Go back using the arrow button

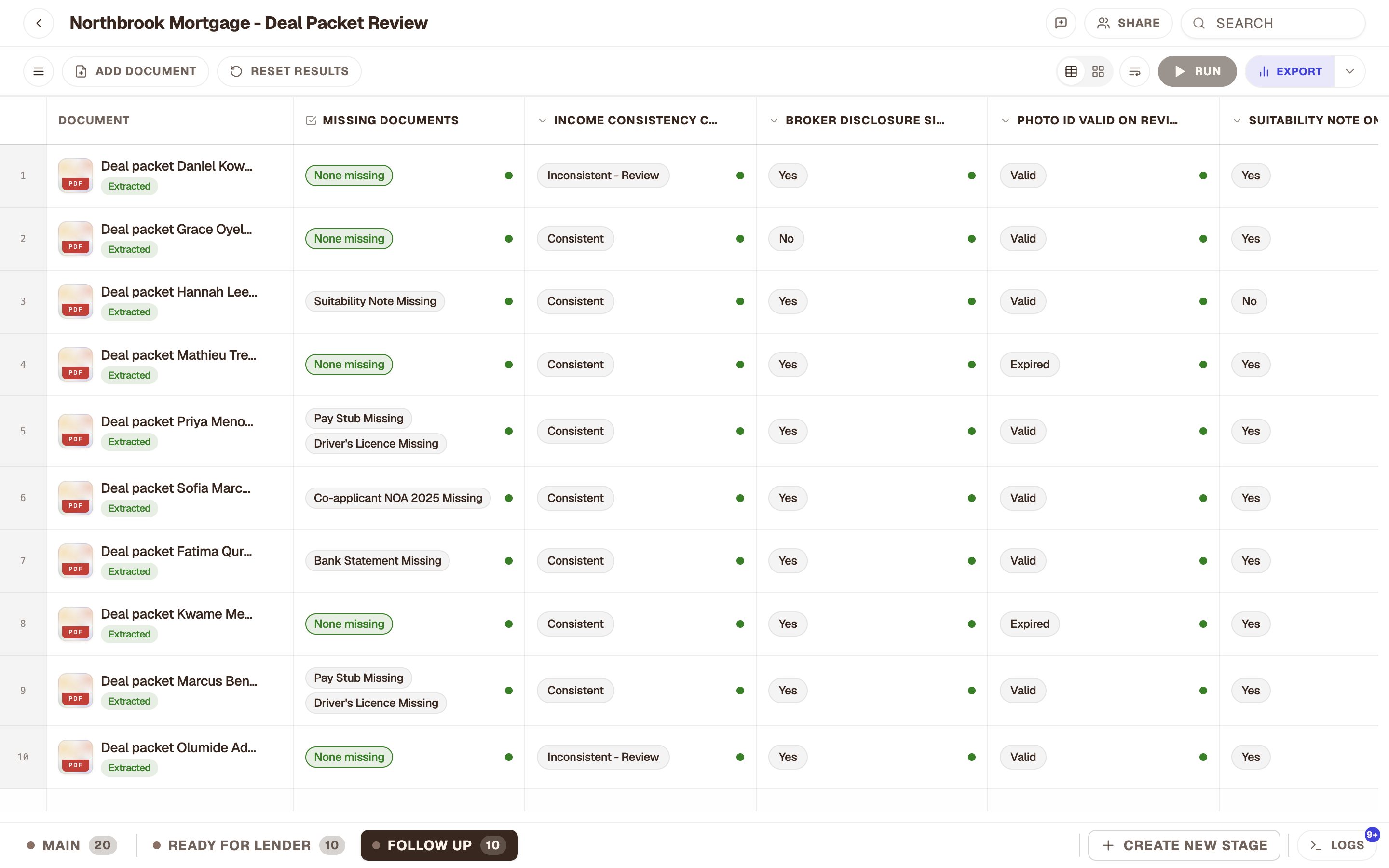tap(39, 23)
